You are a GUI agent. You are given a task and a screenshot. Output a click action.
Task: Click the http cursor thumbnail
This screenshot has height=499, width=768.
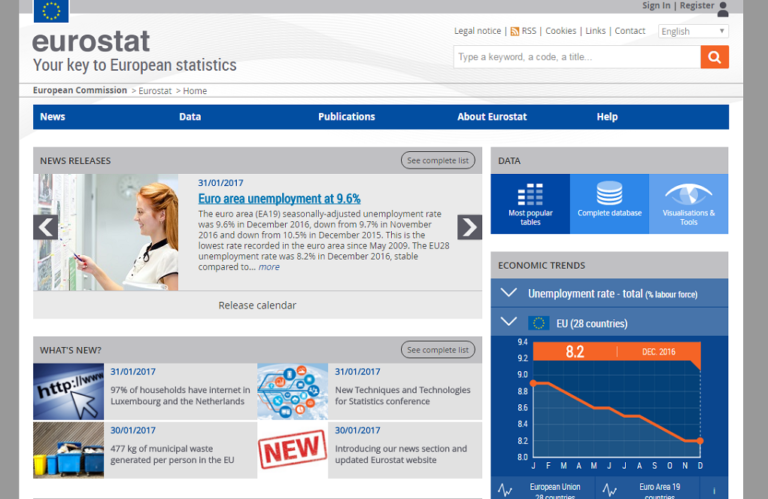[69, 391]
